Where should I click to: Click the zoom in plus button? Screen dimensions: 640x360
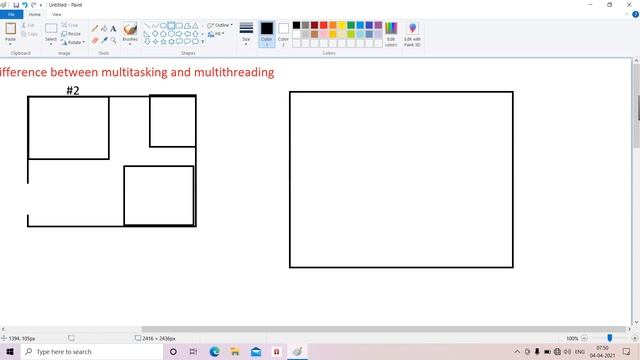click(x=635, y=338)
